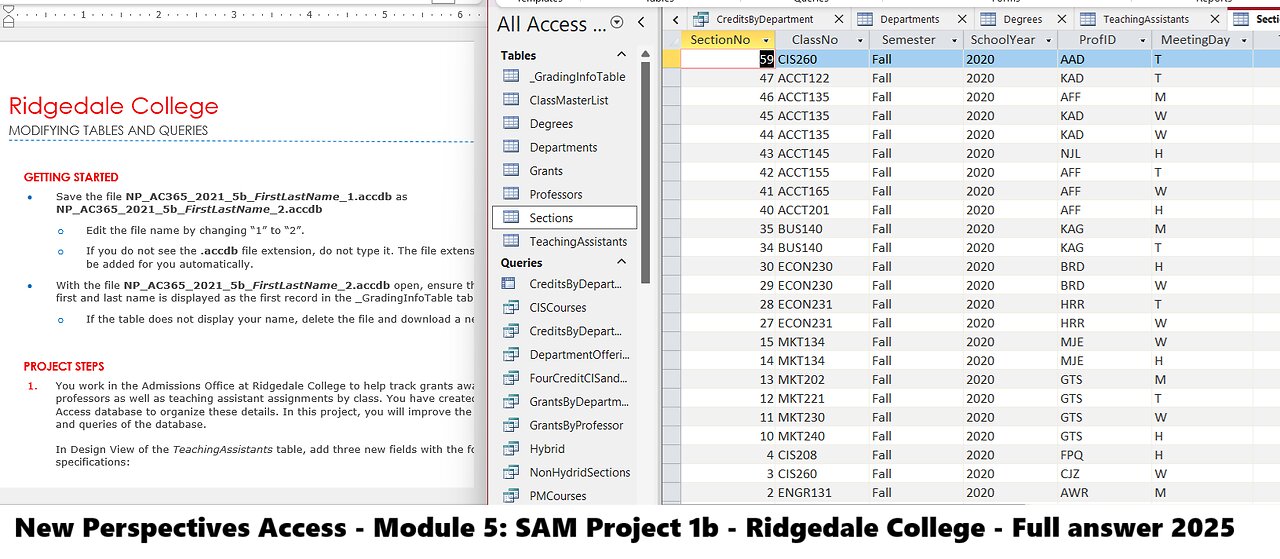Open the Departments table from navigation pane
The height and width of the screenshot is (559, 1280).
click(x=564, y=147)
